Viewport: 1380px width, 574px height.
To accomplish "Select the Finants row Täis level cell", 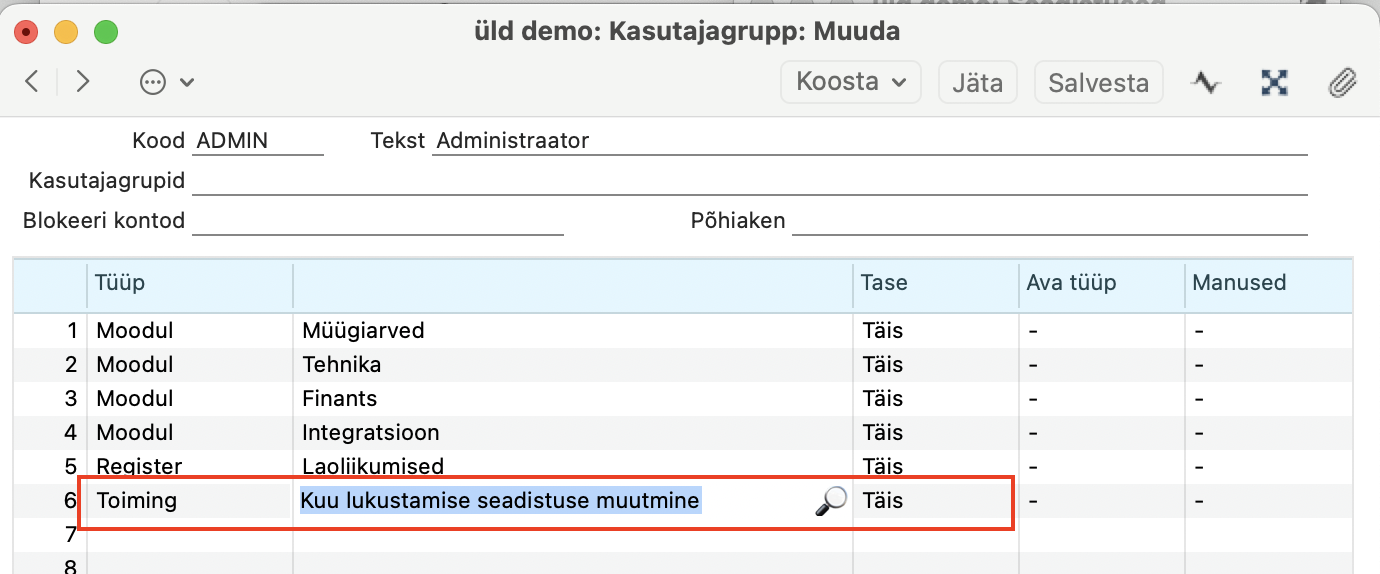I will pyautogui.click(x=935, y=398).
